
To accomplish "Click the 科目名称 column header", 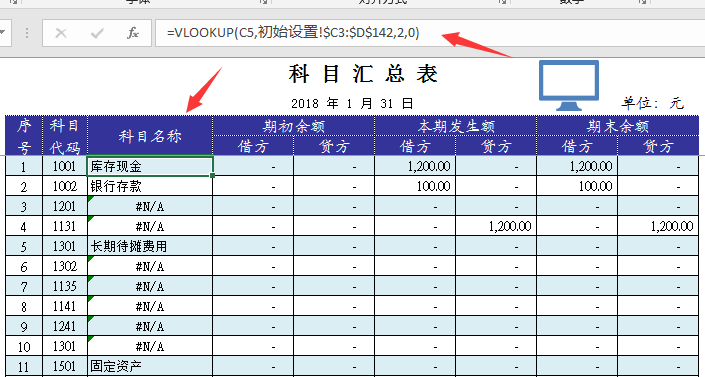I will 150,135.
